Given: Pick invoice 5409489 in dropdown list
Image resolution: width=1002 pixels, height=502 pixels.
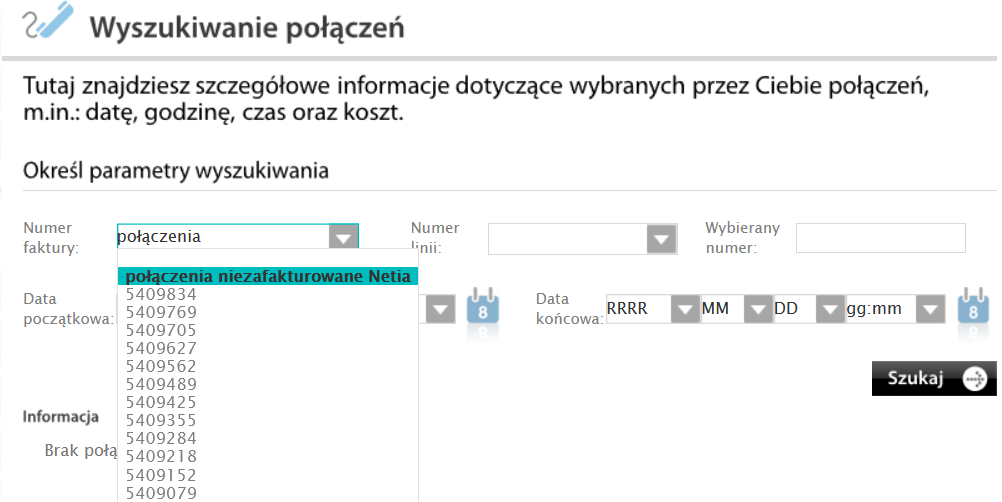Looking at the screenshot, I should pyautogui.click(x=161, y=384).
